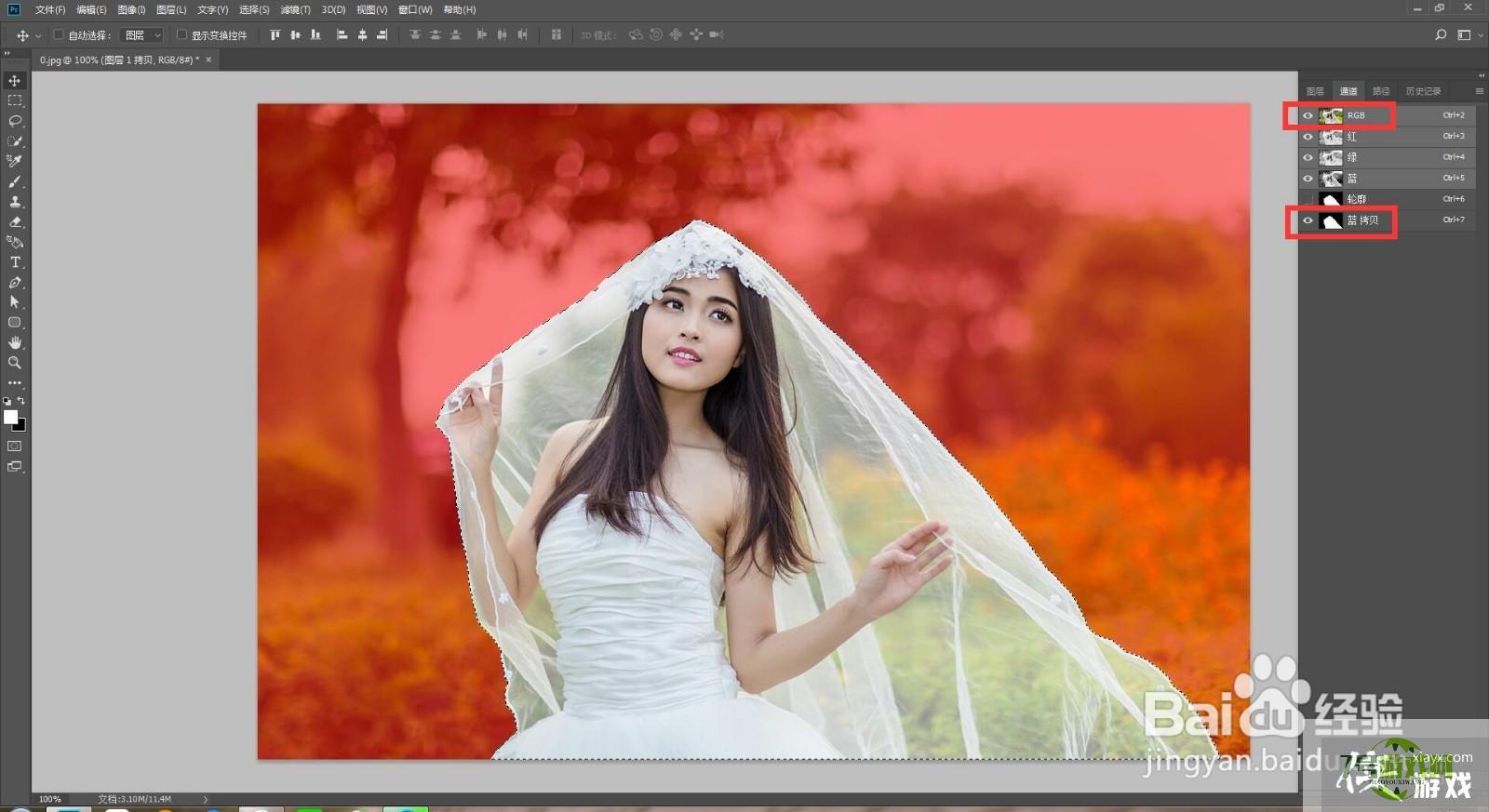Align vertical centers in options bar

pos(295,35)
